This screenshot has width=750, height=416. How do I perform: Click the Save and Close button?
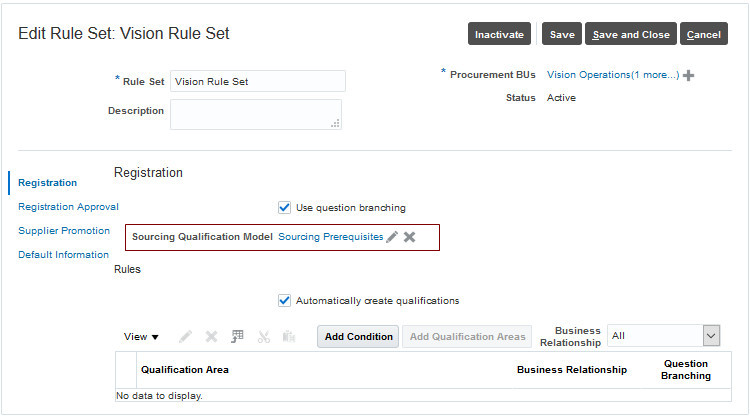tap(631, 35)
